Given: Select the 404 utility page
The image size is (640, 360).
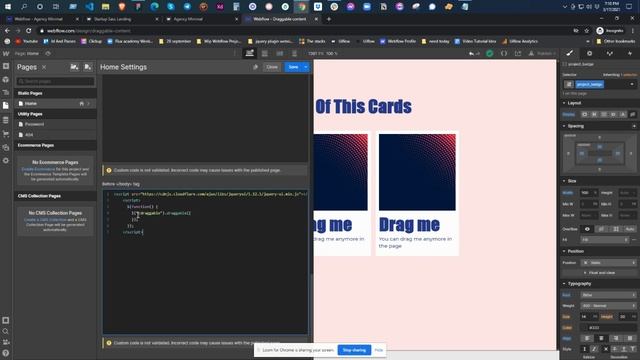Looking at the screenshot, I should click(55, 135).
